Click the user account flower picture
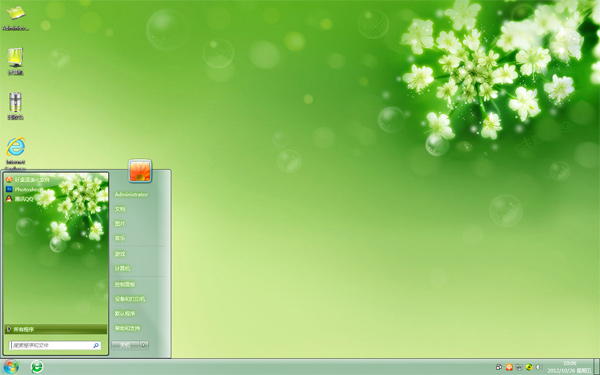The image size is (600, 375). point(140,171)
